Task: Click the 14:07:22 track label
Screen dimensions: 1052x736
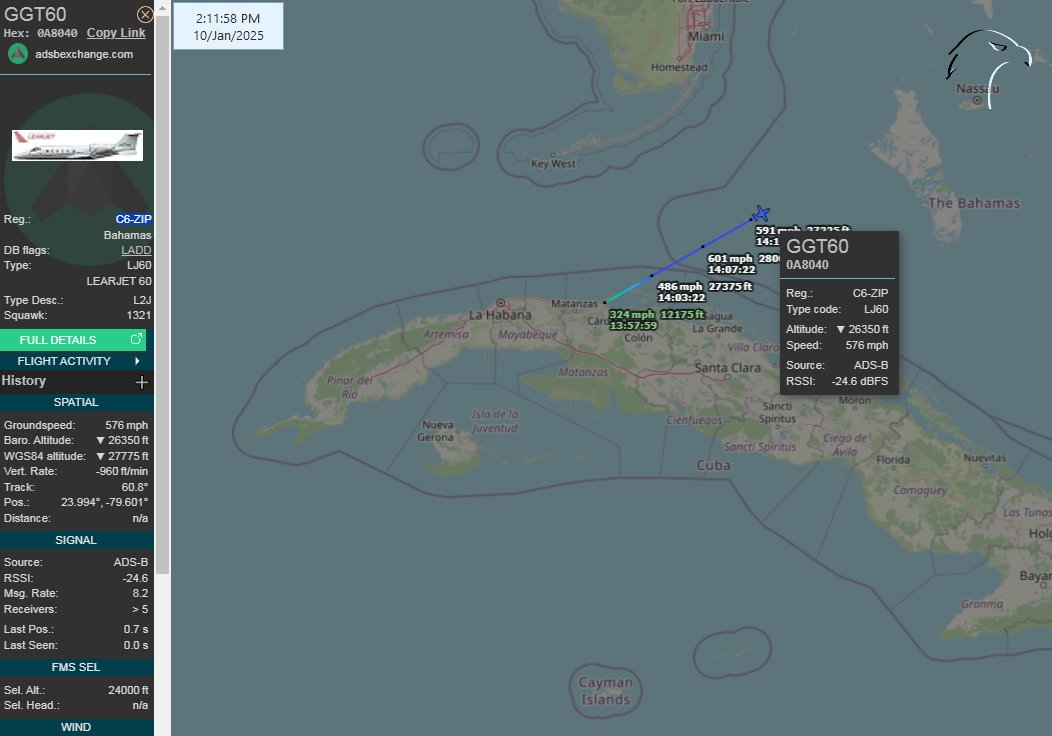Action: [x=731, y=269]
